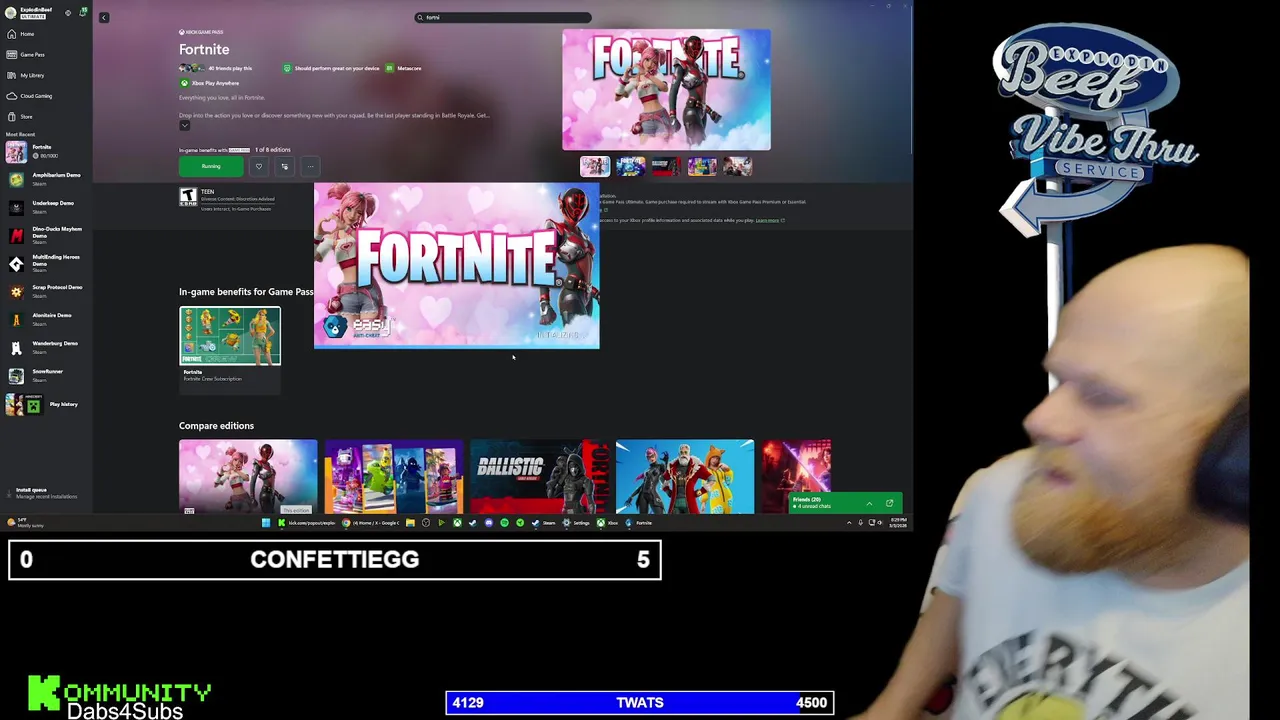Click the 1 of 8 editions text
Viewport: 1280px width, 720px height.
[x=272, y=150]
